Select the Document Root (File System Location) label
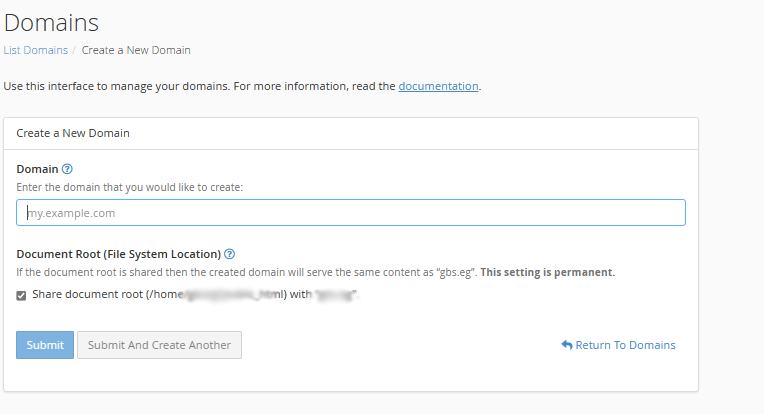764x414 pixels. click(118, 254)
